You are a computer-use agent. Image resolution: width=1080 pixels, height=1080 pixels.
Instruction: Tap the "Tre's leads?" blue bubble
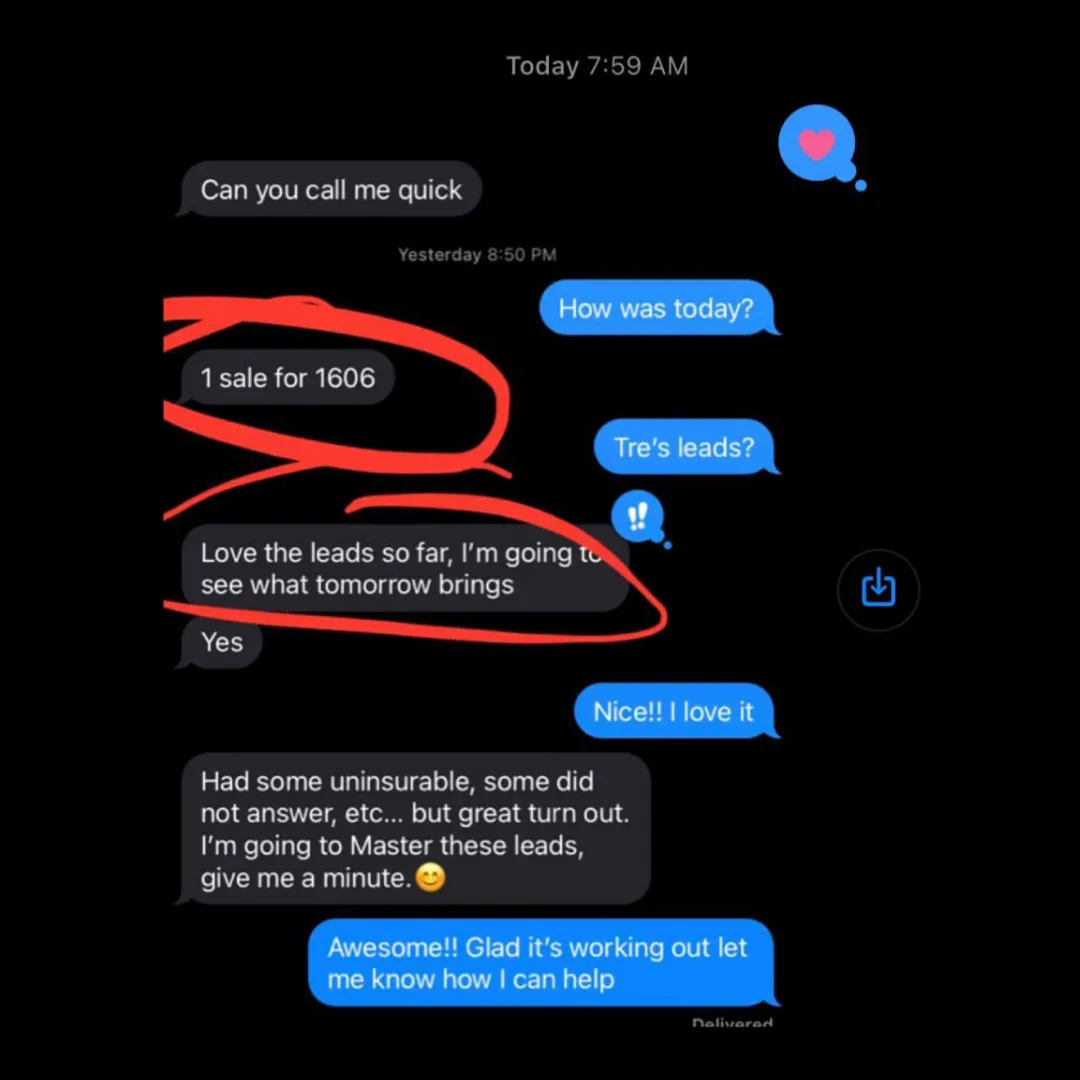coord(686,447)
